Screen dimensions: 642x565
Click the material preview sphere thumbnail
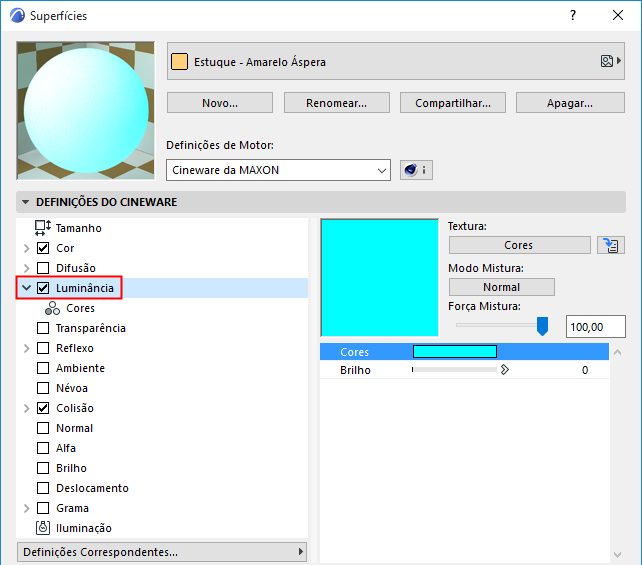click(x=86, y=111)
